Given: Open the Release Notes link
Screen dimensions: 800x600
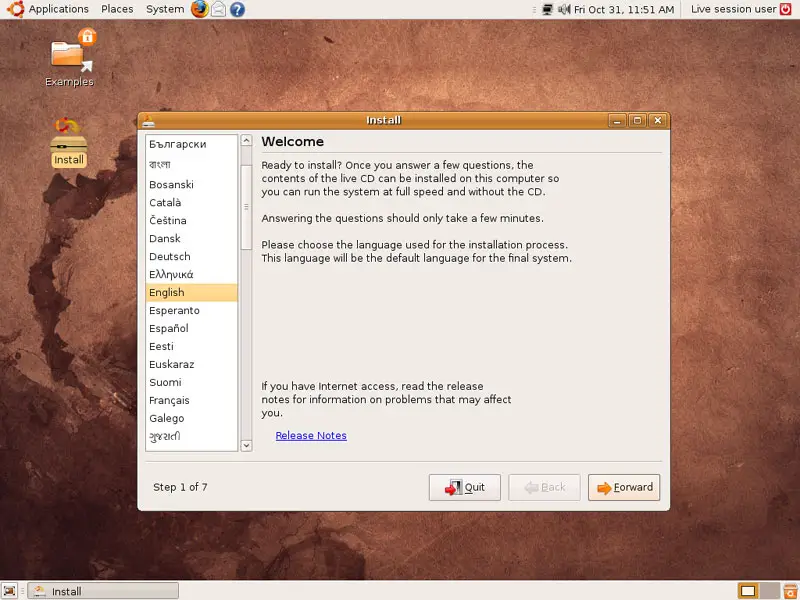Looking at the screenshot, I should coord(311,436).
